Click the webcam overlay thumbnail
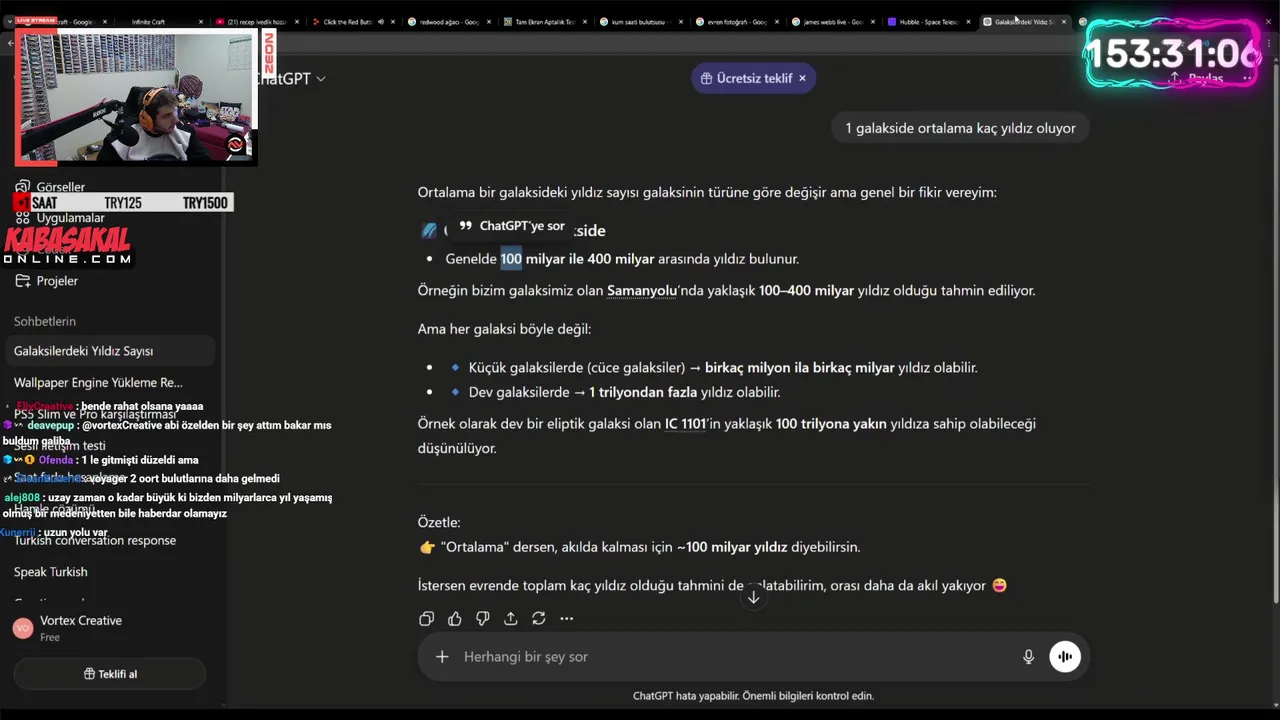This screenshot has width=1280, height=720. tap(136, 97)
